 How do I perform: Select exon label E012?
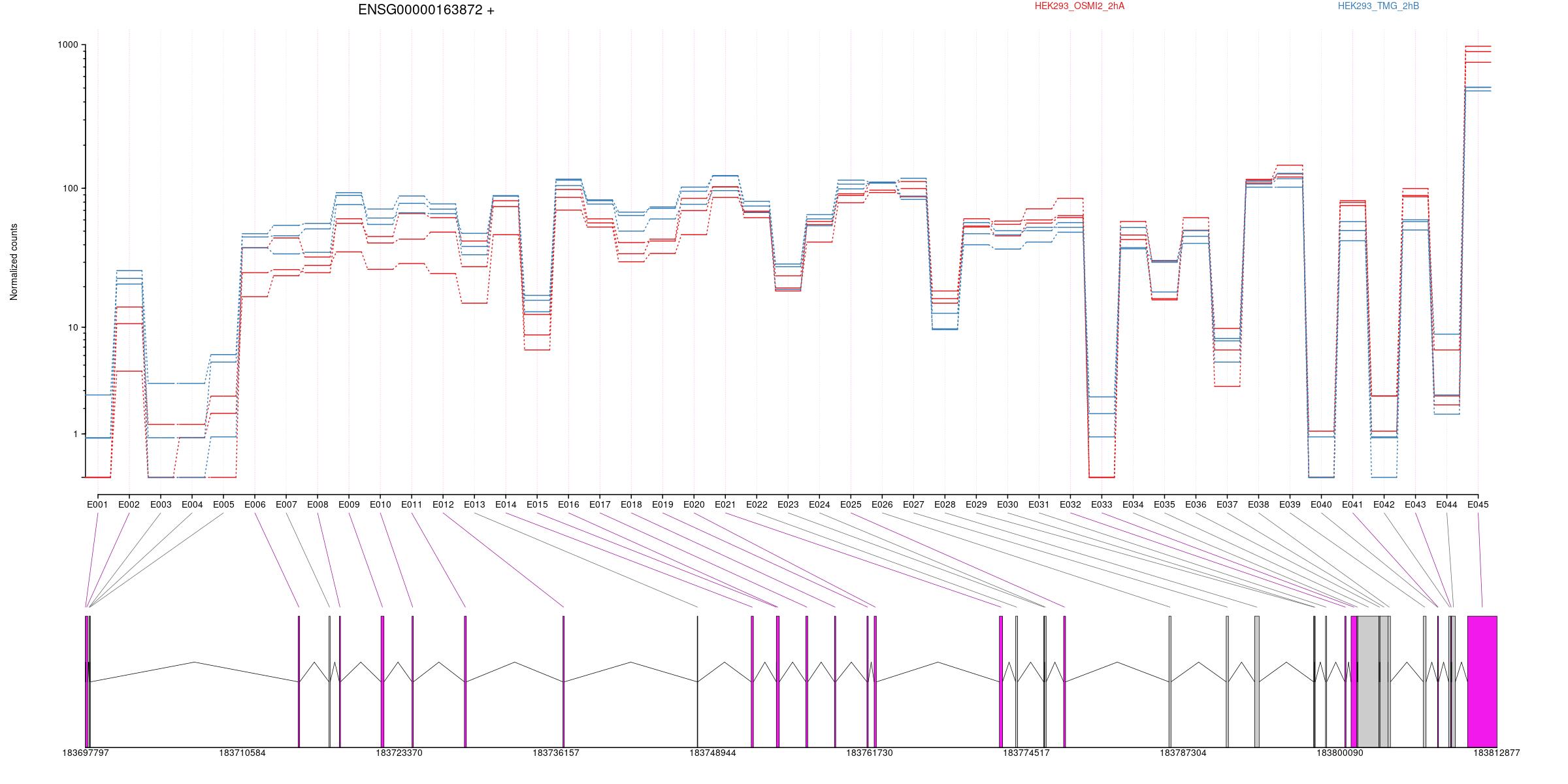click(443, 504)
